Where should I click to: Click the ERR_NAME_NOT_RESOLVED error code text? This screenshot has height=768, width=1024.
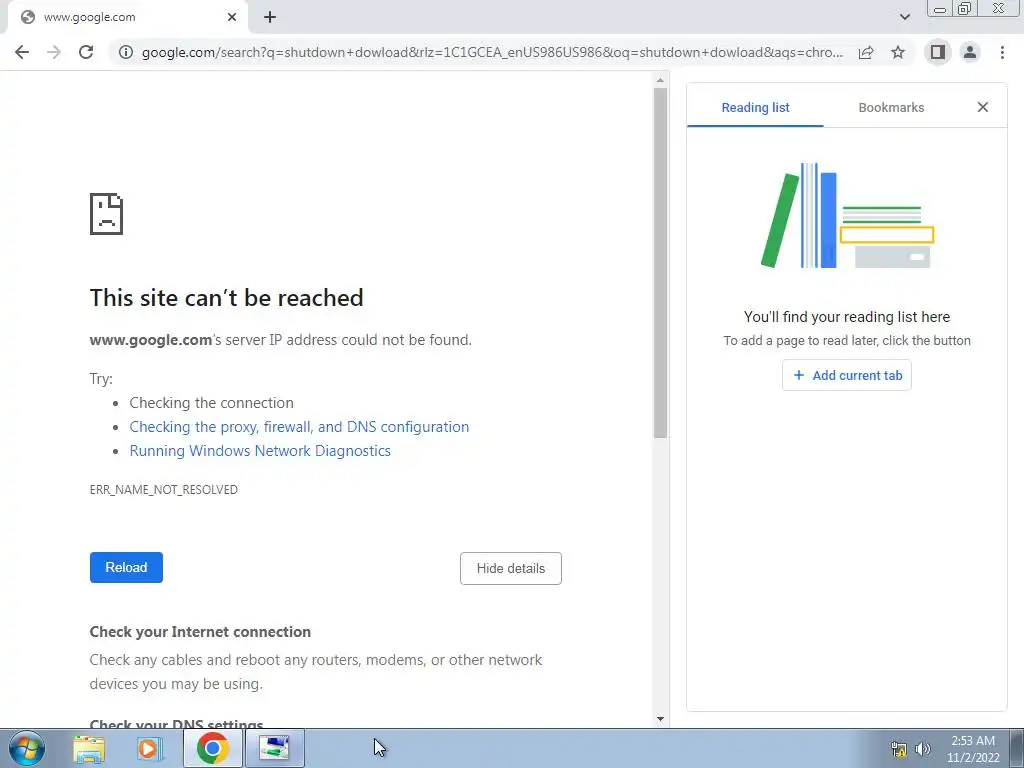pyautogui.click(x=163, y=490)
